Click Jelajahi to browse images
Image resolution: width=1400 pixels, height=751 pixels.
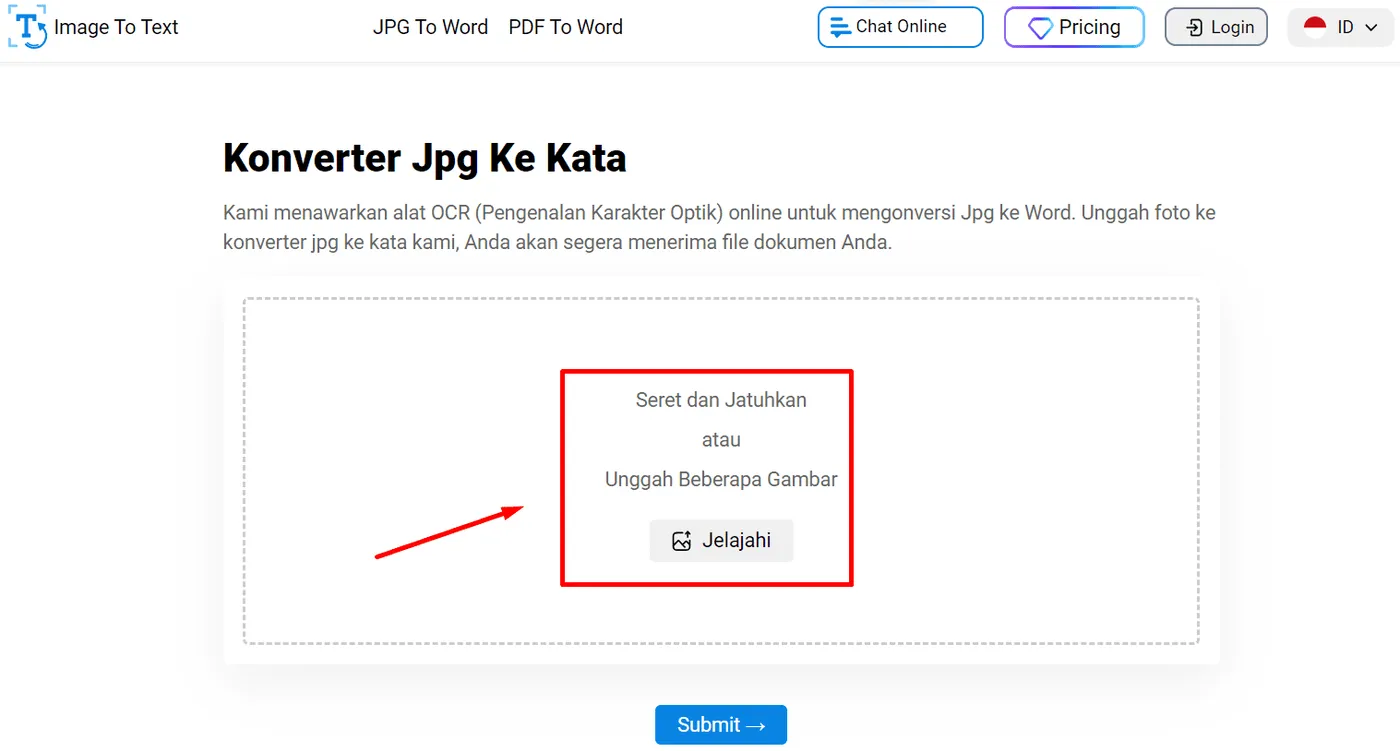pyautogui.click(x=721, y=541)
